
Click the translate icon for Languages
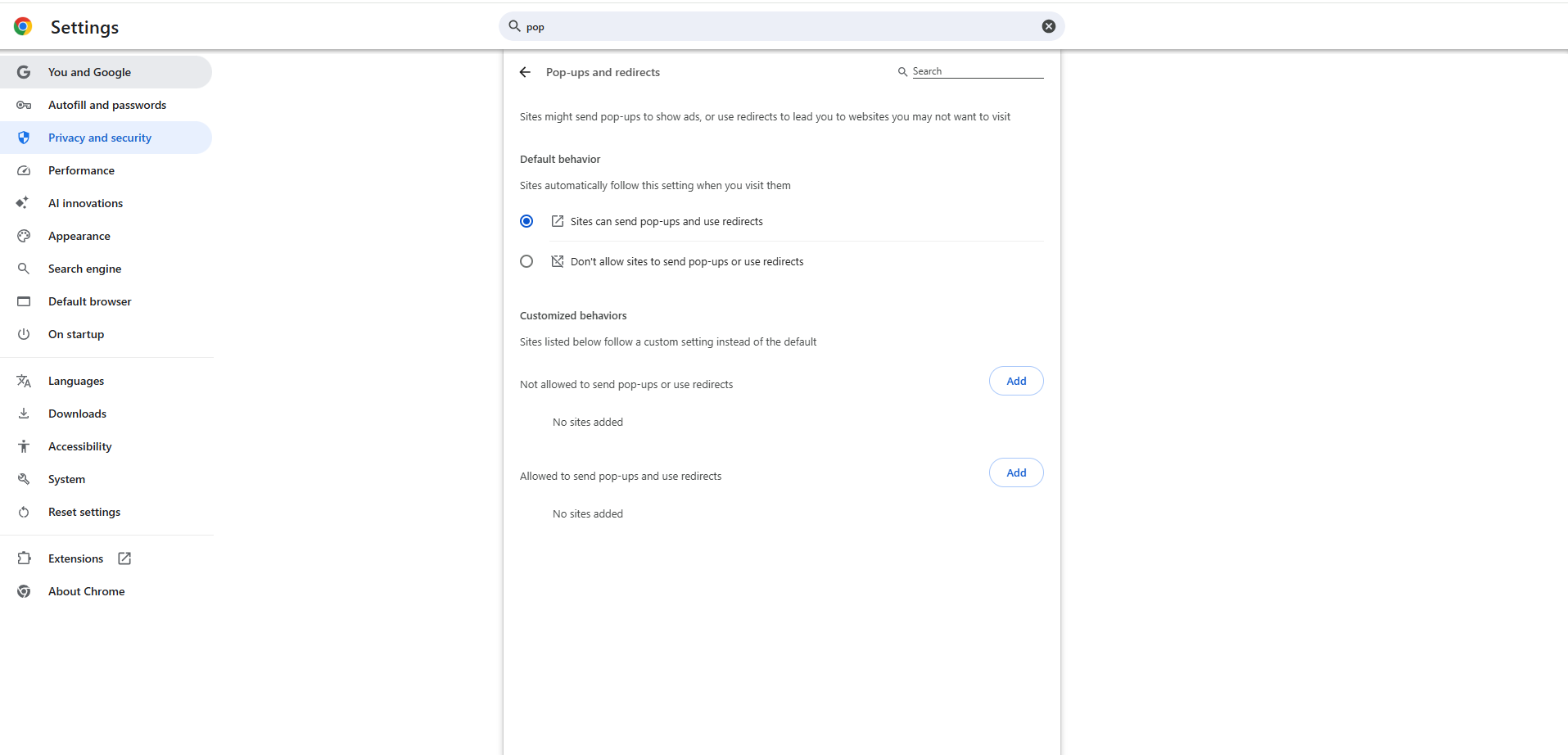click(x=24, y=381)
